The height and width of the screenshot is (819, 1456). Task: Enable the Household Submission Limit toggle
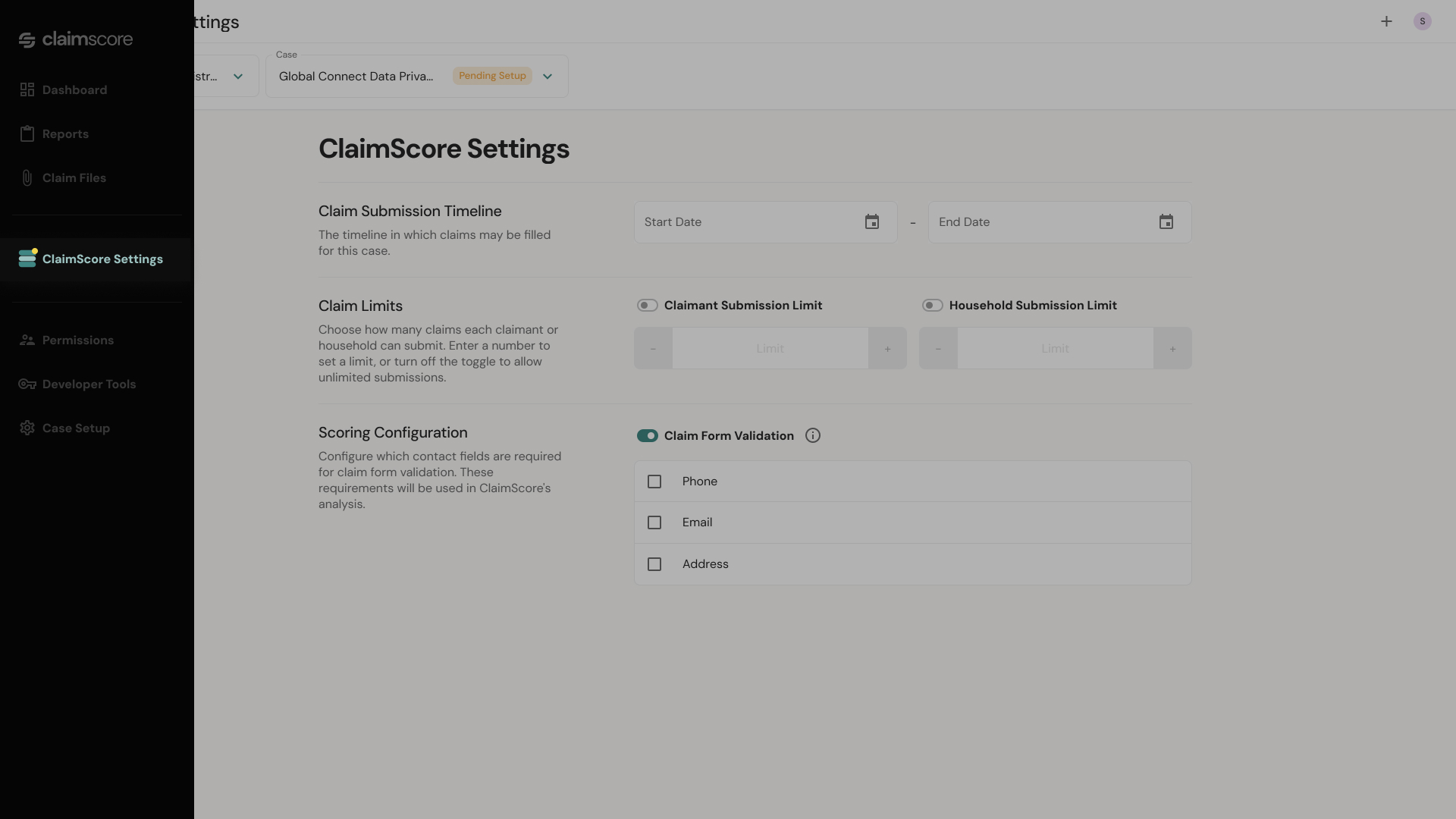[932, 306]
